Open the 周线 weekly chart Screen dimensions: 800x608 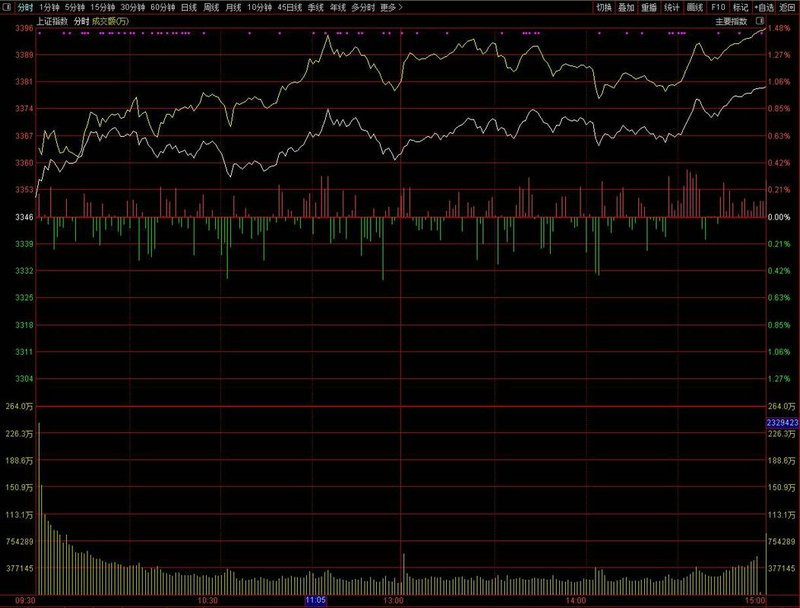pos(211,7)
